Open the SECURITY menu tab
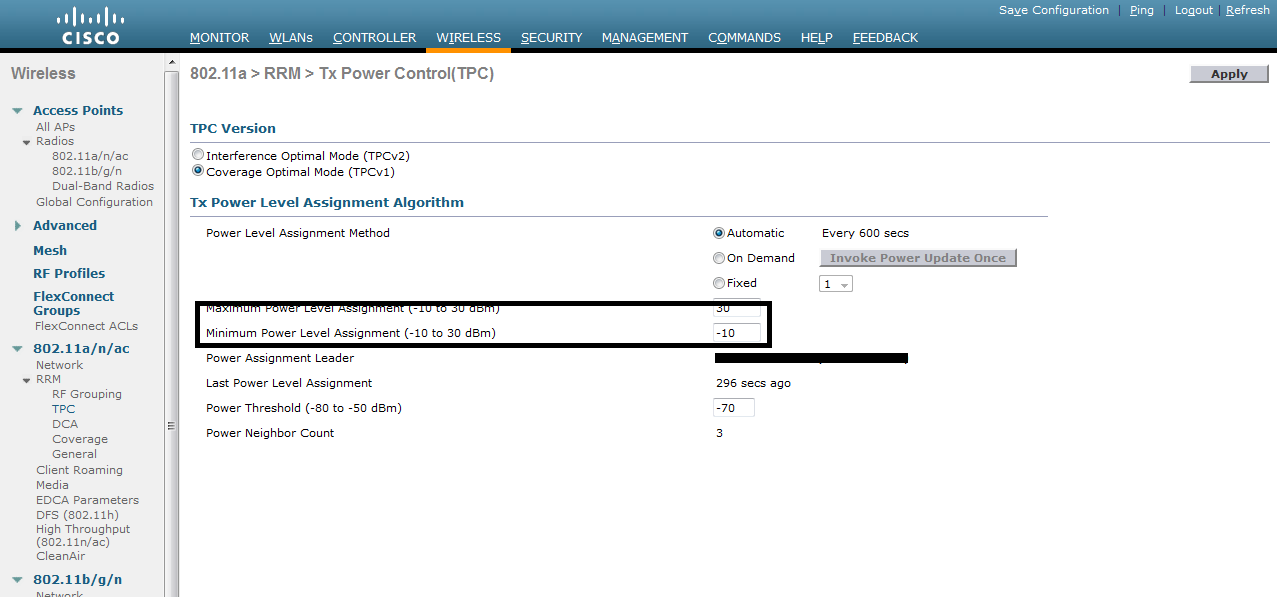The width and height of the screenshot is (1277, 597). [x=551, y=38]
